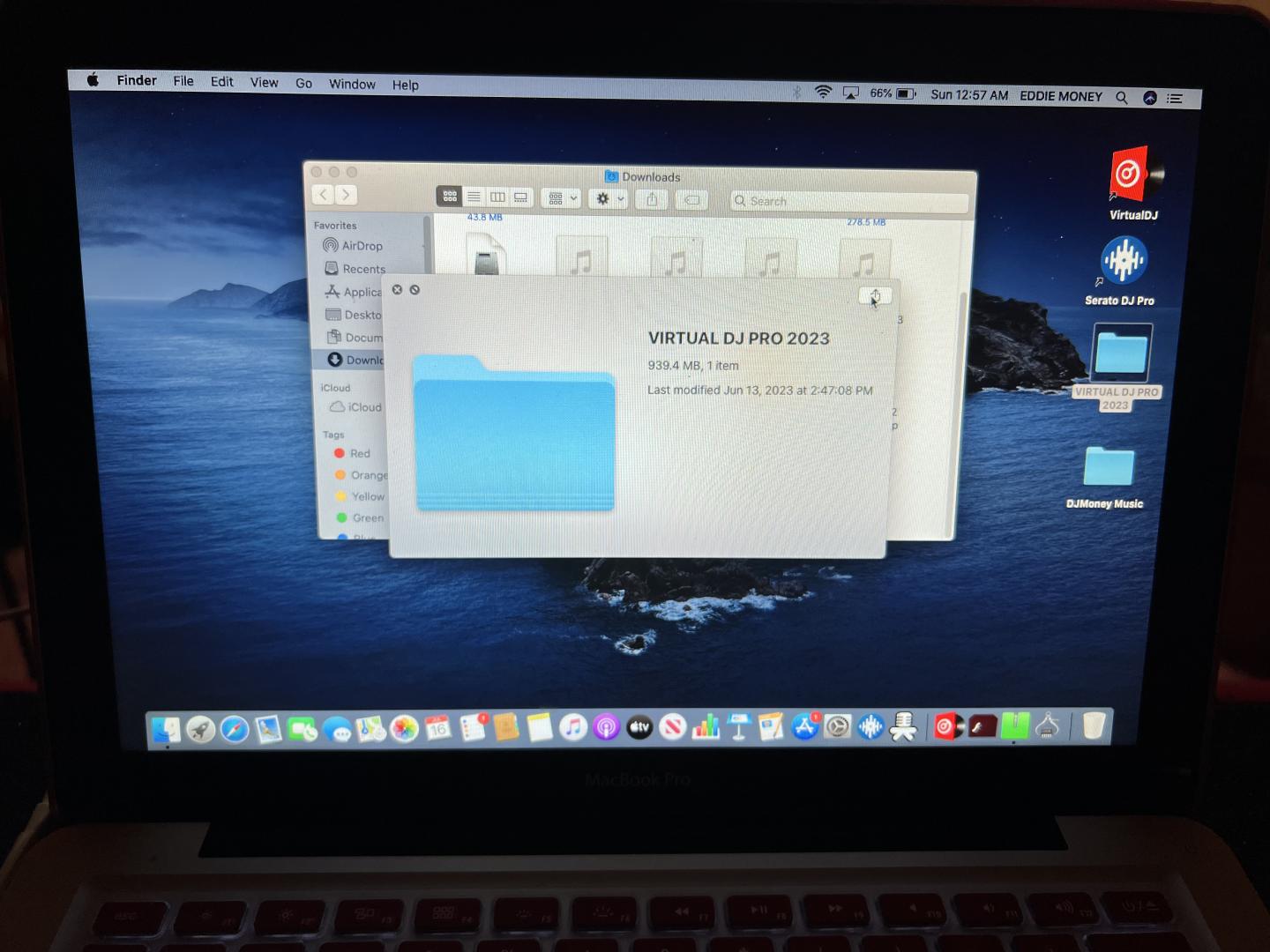The height and width of the screenshot is (952, 1270).
Task: Switch Finder to gallery view
Action: [x=521, y=197]
